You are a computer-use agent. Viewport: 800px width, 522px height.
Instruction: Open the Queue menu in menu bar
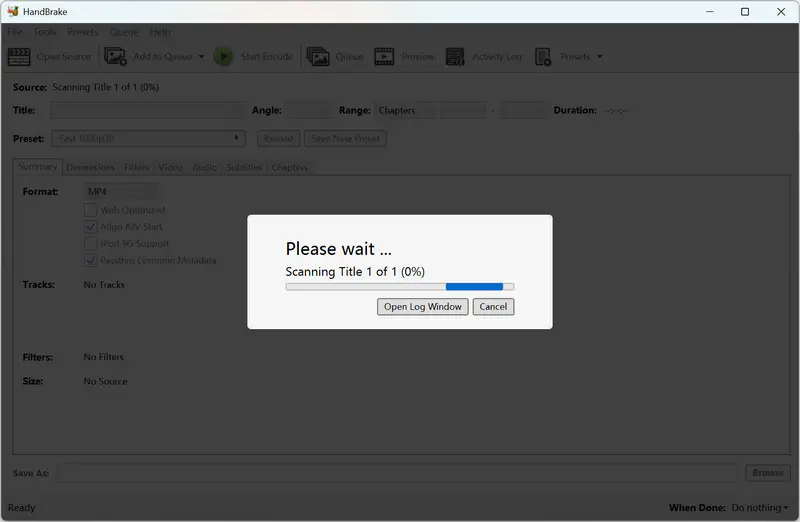click(x=124, y=32)
